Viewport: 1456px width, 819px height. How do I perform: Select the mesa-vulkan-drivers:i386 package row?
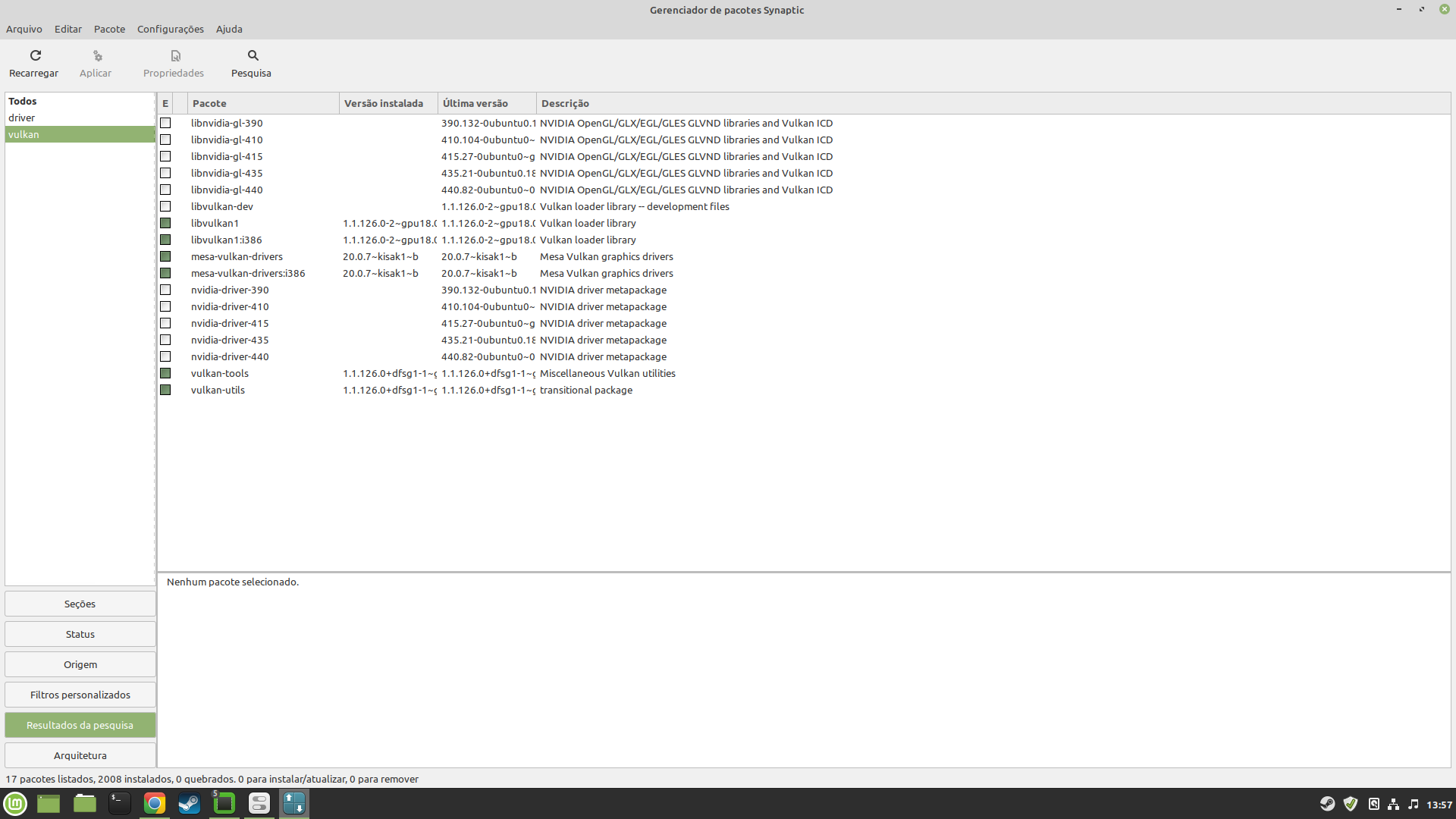804,273
